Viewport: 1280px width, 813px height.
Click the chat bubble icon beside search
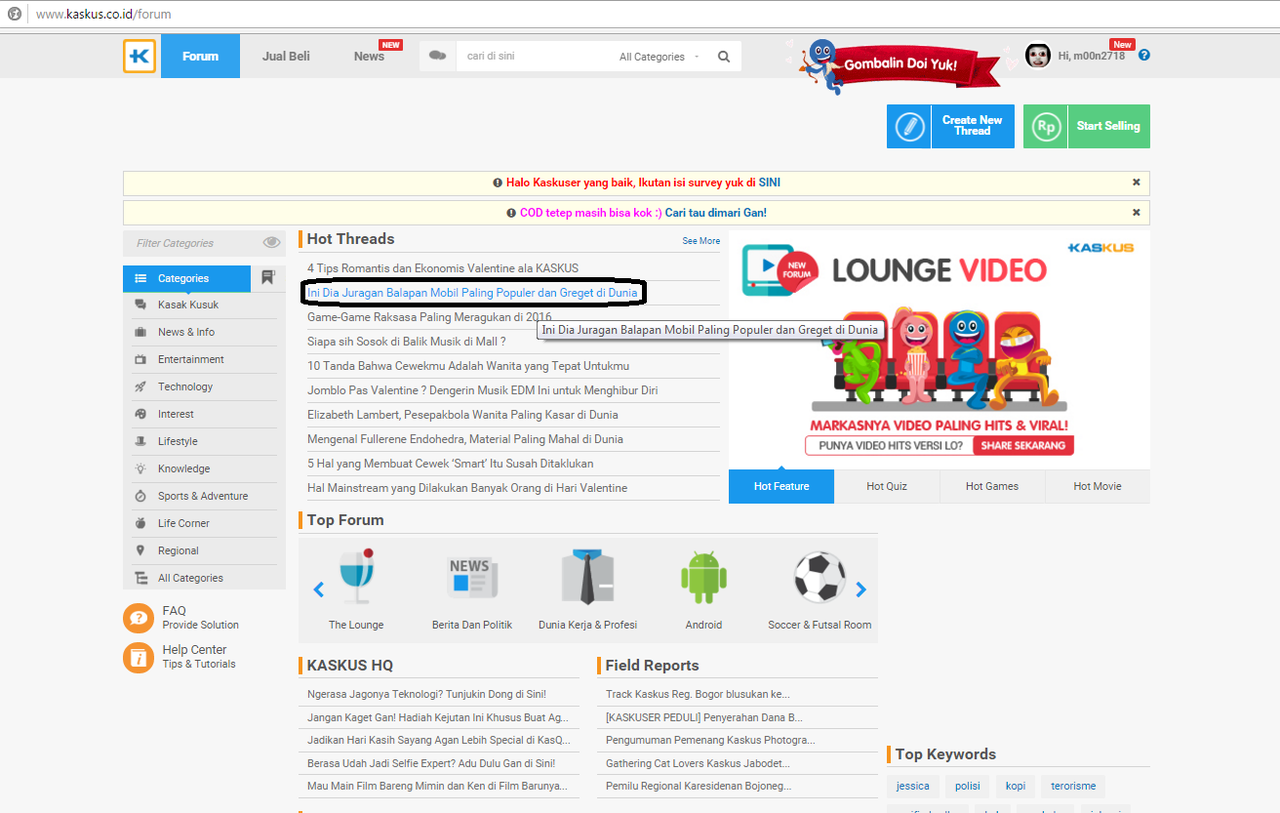click(x=437, y=56)
